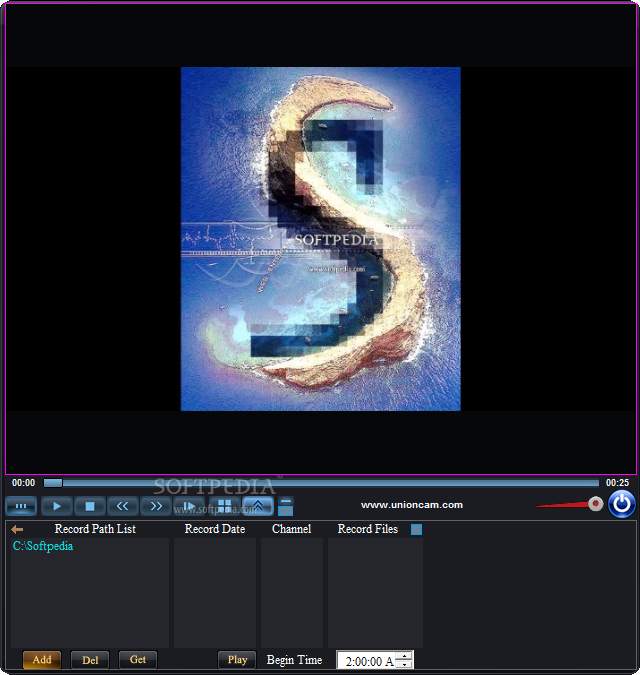This screenshot has height=675, width=640.
Task: Stop the video with the square button
Action: [x=90, y=506]
